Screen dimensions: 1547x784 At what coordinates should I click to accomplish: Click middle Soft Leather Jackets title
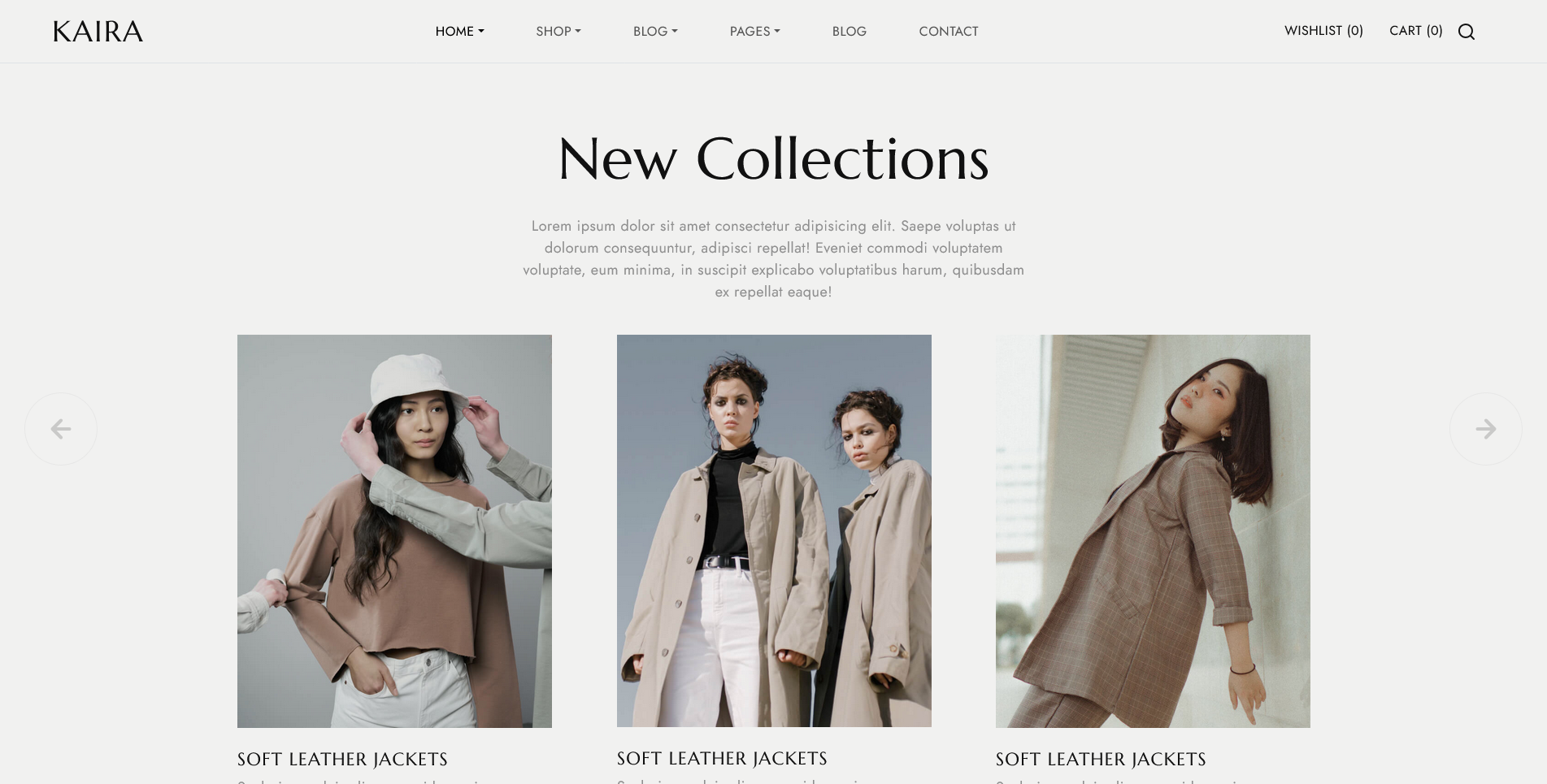pyautogui.click(x=722, y=759)
